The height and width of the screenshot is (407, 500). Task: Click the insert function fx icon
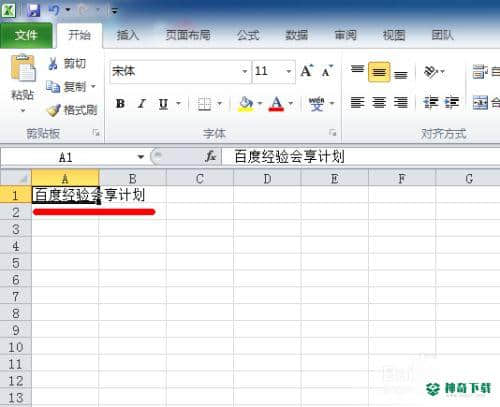211,156
